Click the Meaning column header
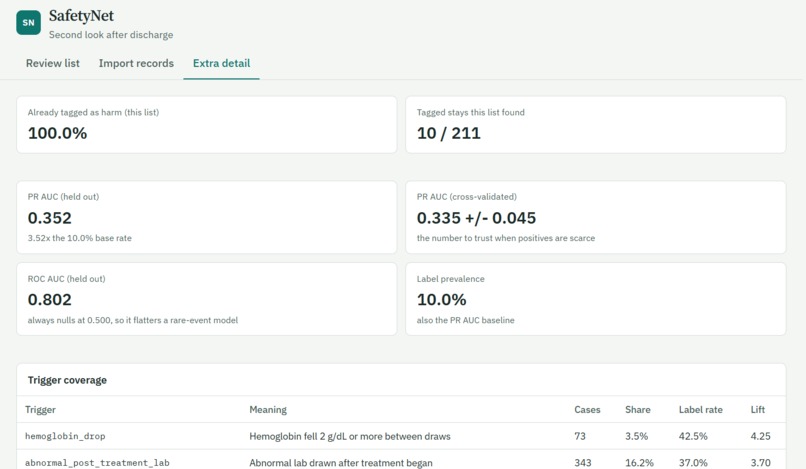Image resolution: width=806 pixels, height=469 pixels. point(268,410)
